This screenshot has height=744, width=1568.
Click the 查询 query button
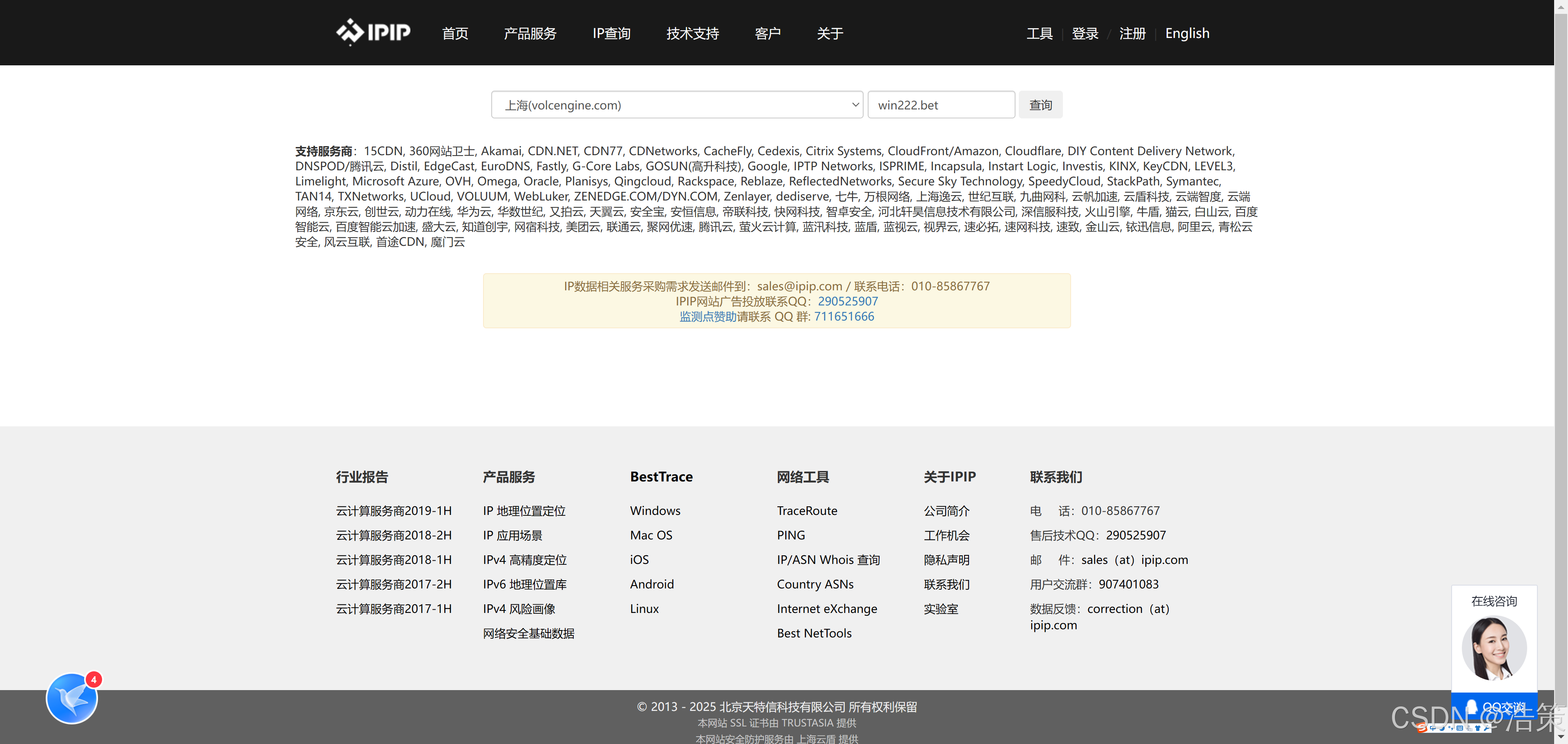(1040, 105)
